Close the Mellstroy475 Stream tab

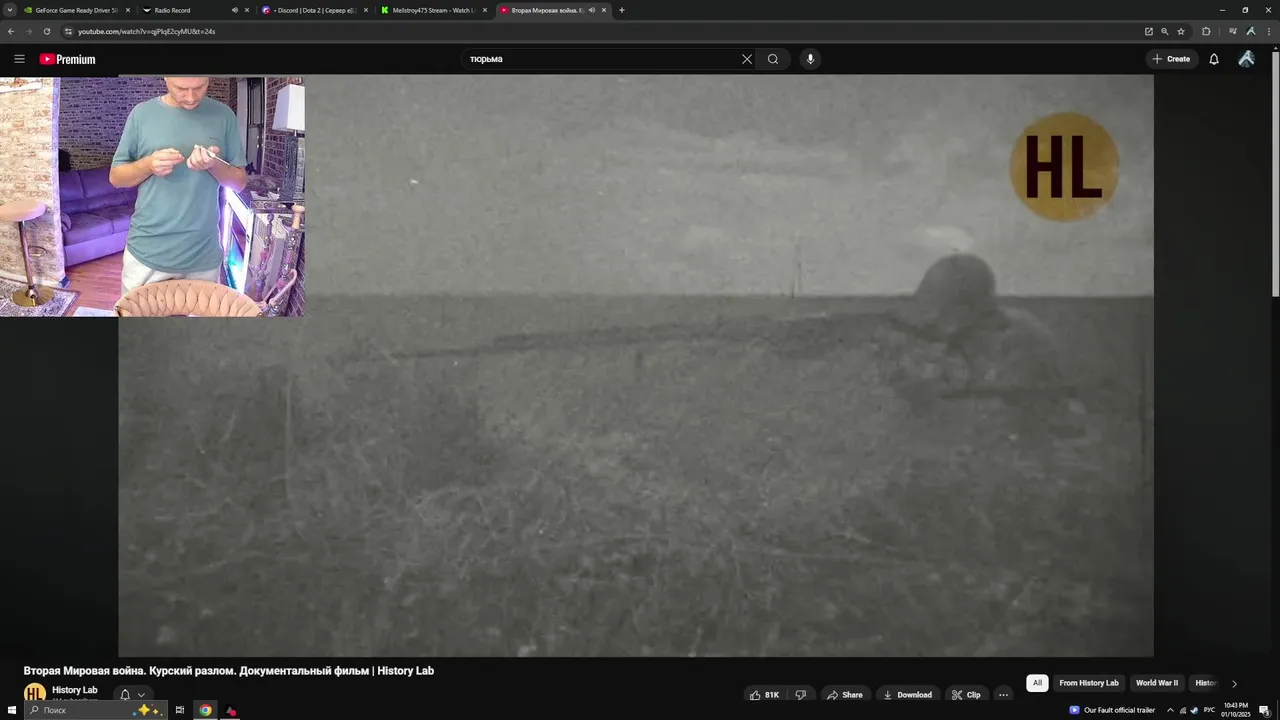[485, 10]
